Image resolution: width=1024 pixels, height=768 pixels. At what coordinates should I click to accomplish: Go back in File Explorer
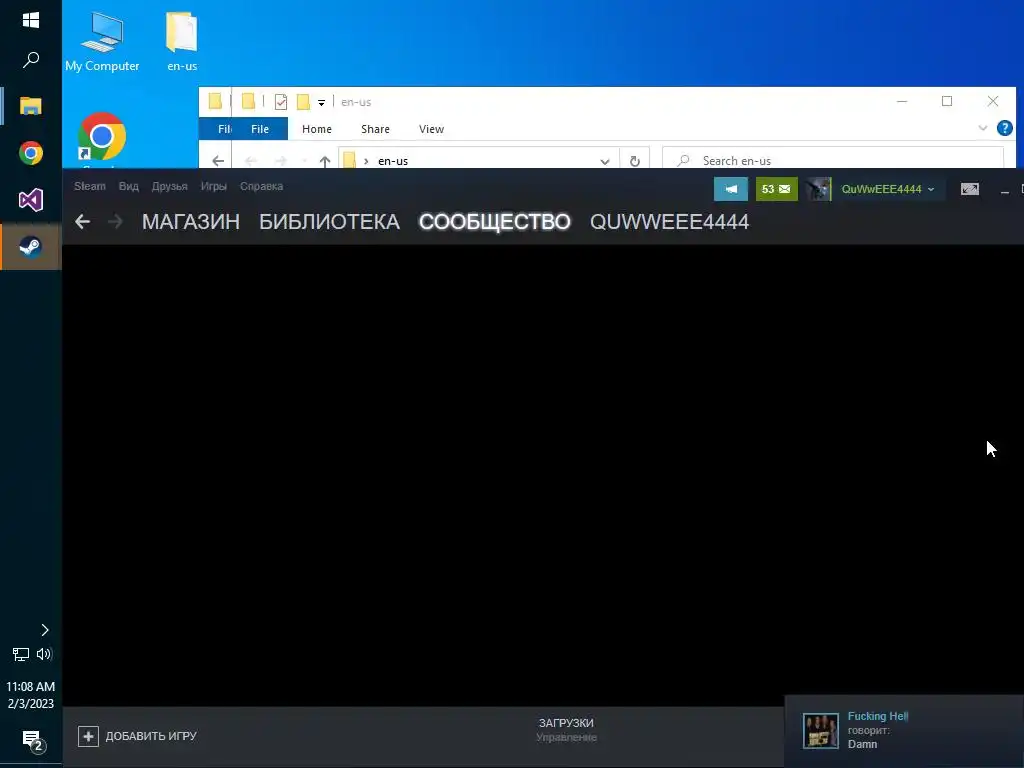click(218, 161)
